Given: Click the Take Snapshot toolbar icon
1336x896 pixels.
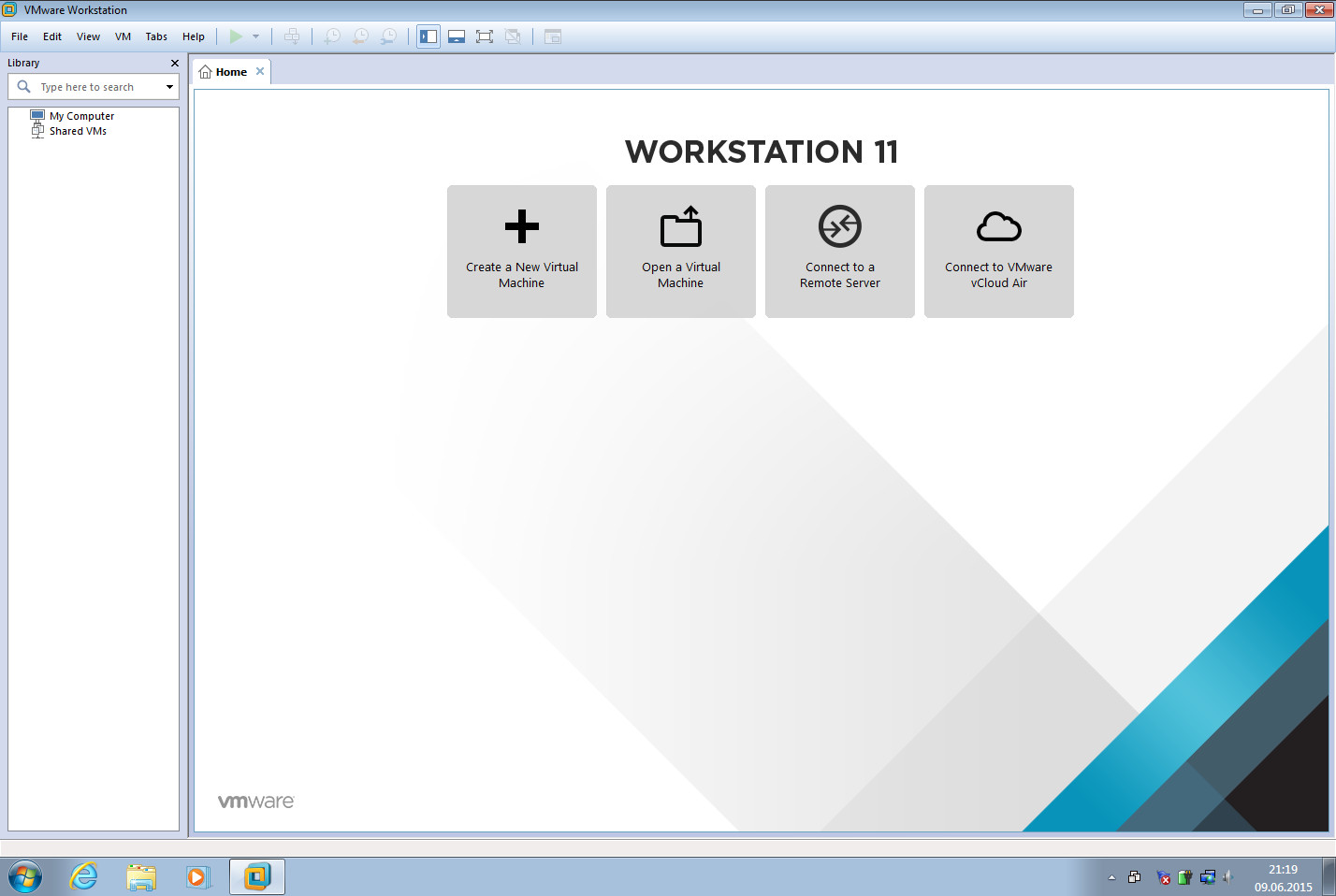Looking at the screenshot, I should click(x=332, y=36).
